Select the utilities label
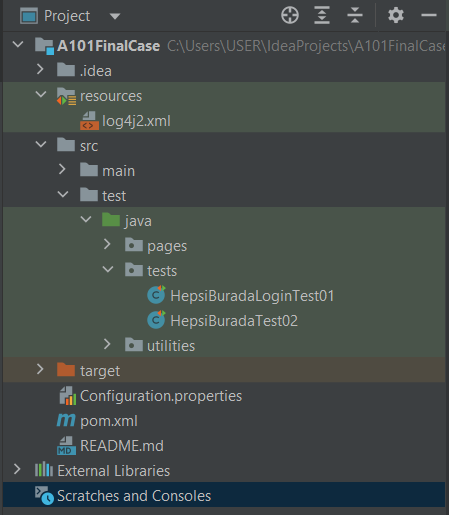This screenshot has width=449, height=515. 171,346
